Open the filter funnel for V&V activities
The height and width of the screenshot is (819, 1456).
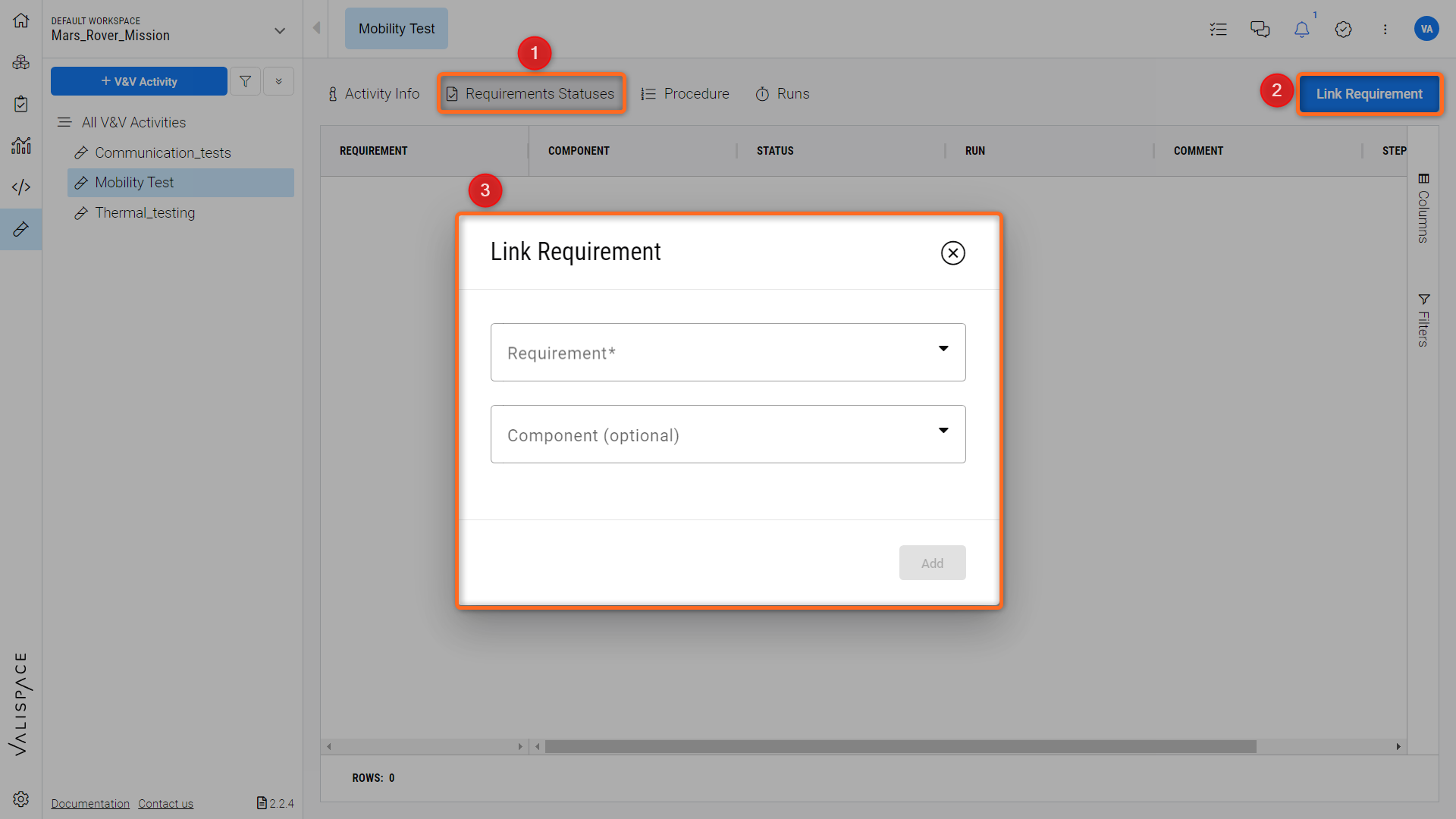point(245,81)
